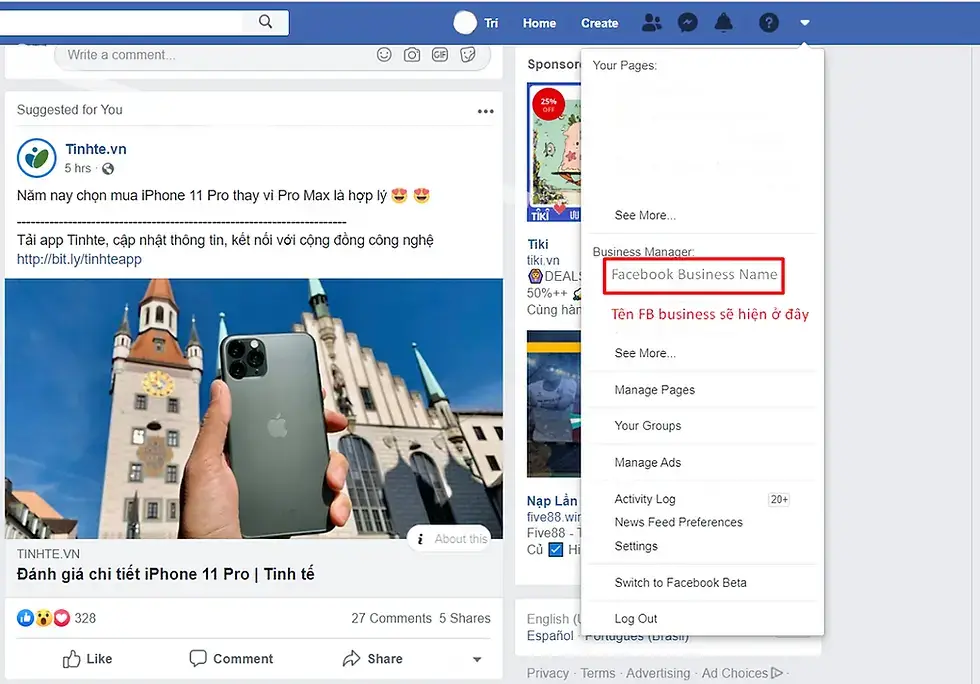The width and height of the screenshot is (980, 684).
Task: Click the public globe icon by 5 hrs
Action: [x=108, y=169]
